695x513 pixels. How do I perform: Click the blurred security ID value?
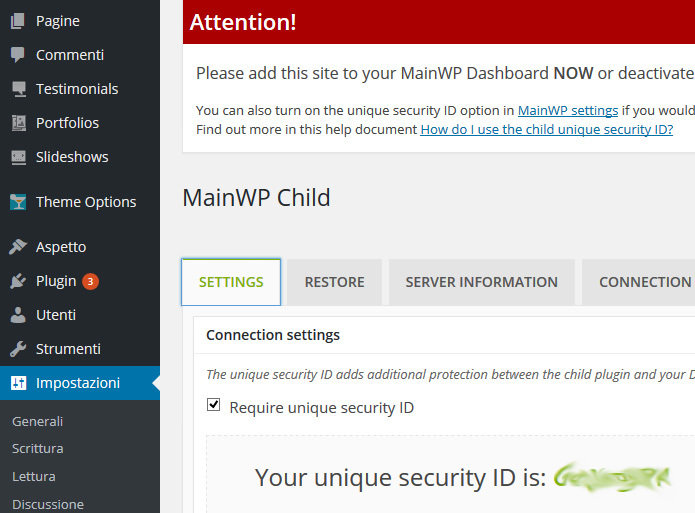pyautogui.click(x=612, y=478)
